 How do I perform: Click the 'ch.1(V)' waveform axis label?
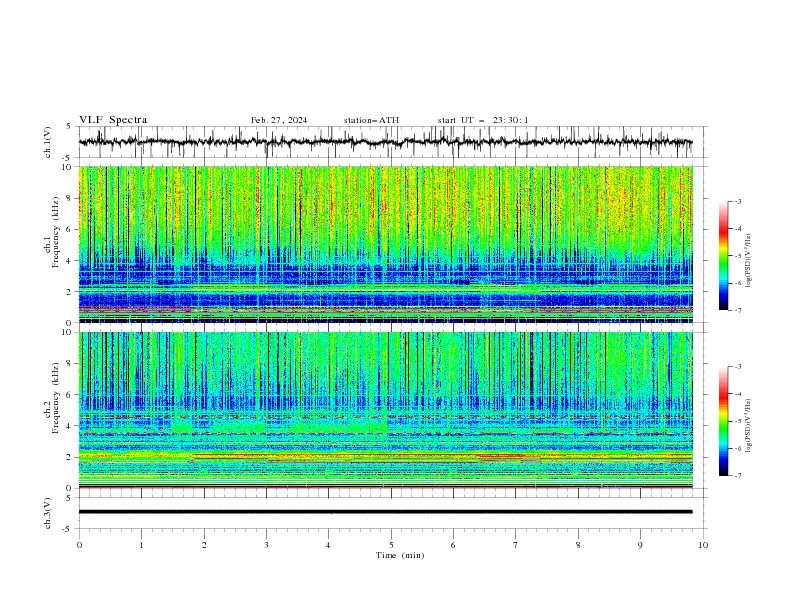(48, 142)
